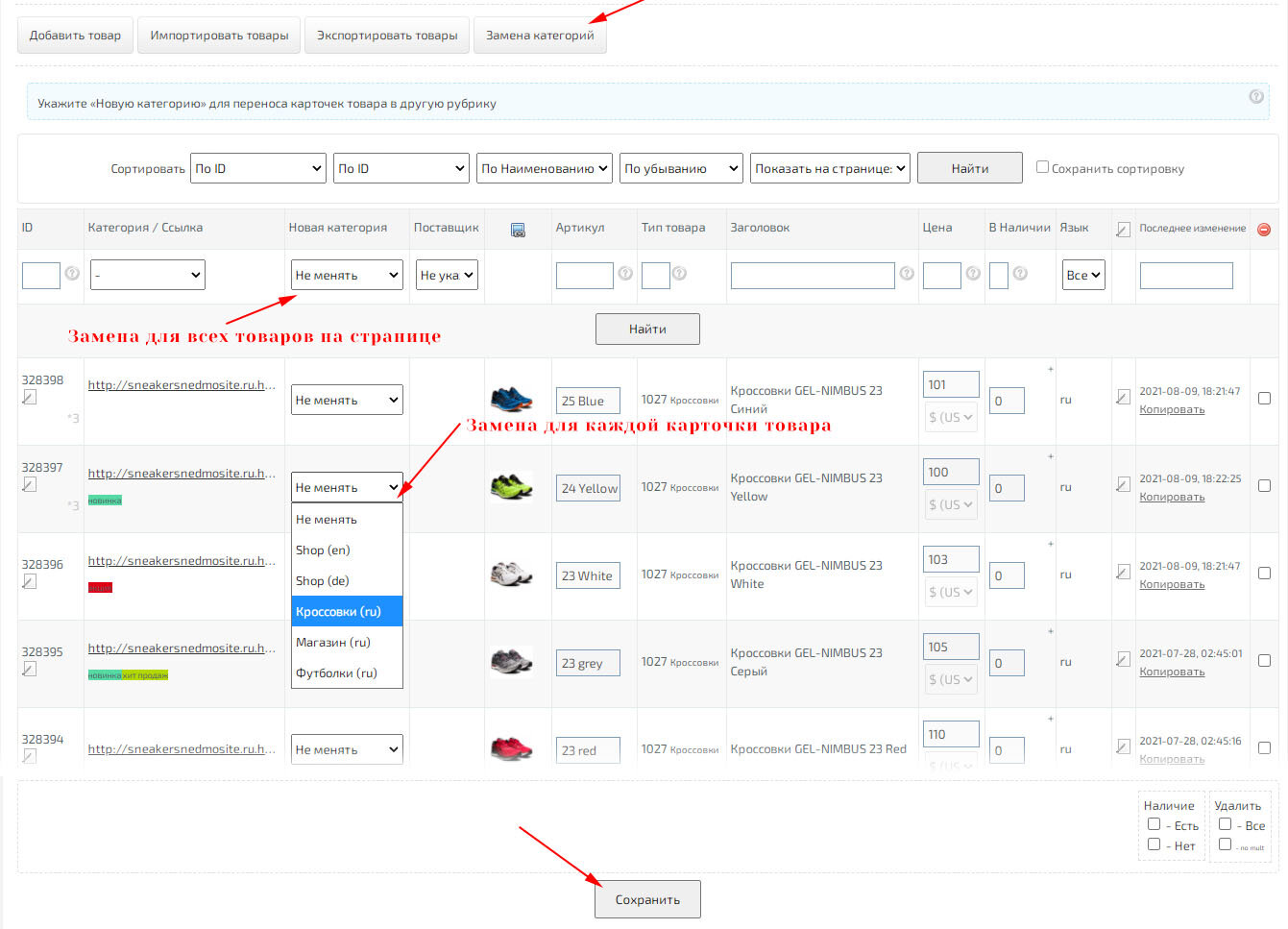Click the help icon next to Цена filter
The width and height of the screenshot is (1288, 929).
(x=972, y=274)
